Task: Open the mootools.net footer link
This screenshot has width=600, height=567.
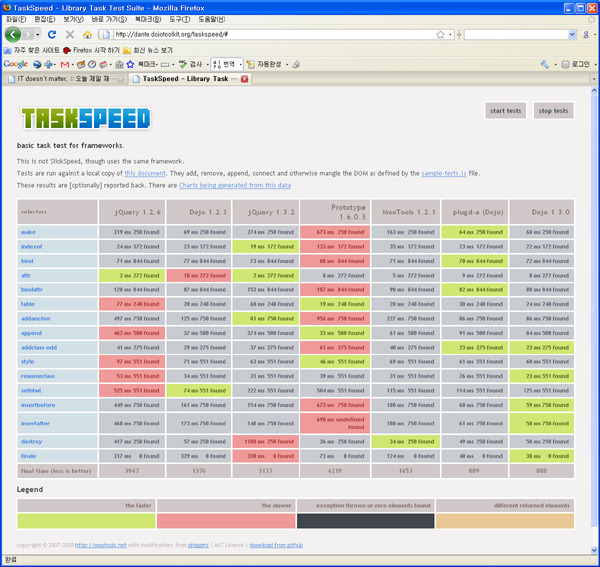Action: coord(101,545)
